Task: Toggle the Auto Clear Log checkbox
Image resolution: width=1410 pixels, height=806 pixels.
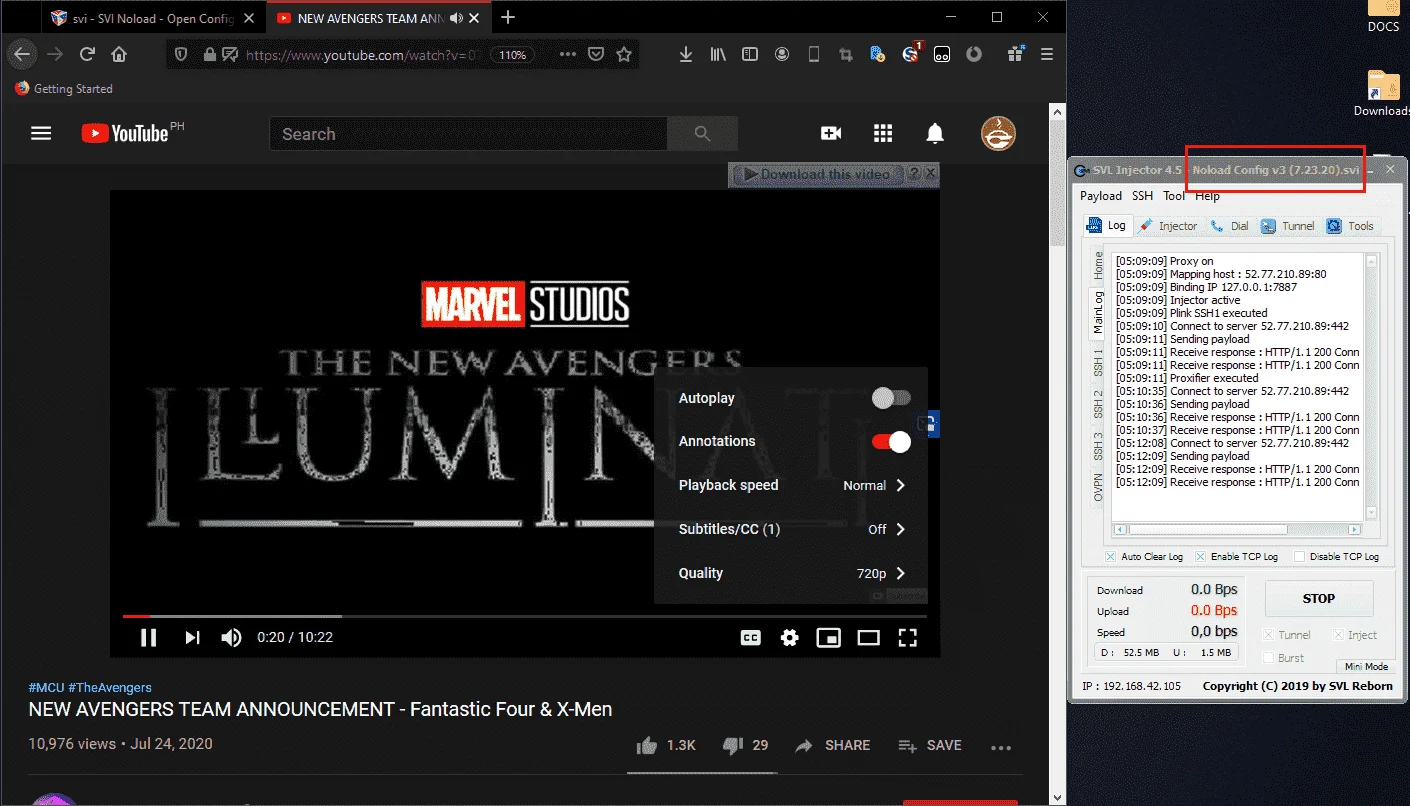Action: coord(1110,557)
